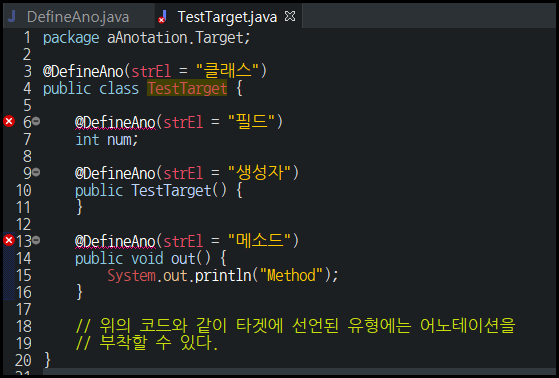Click the println call on line 15

[223, 275]
